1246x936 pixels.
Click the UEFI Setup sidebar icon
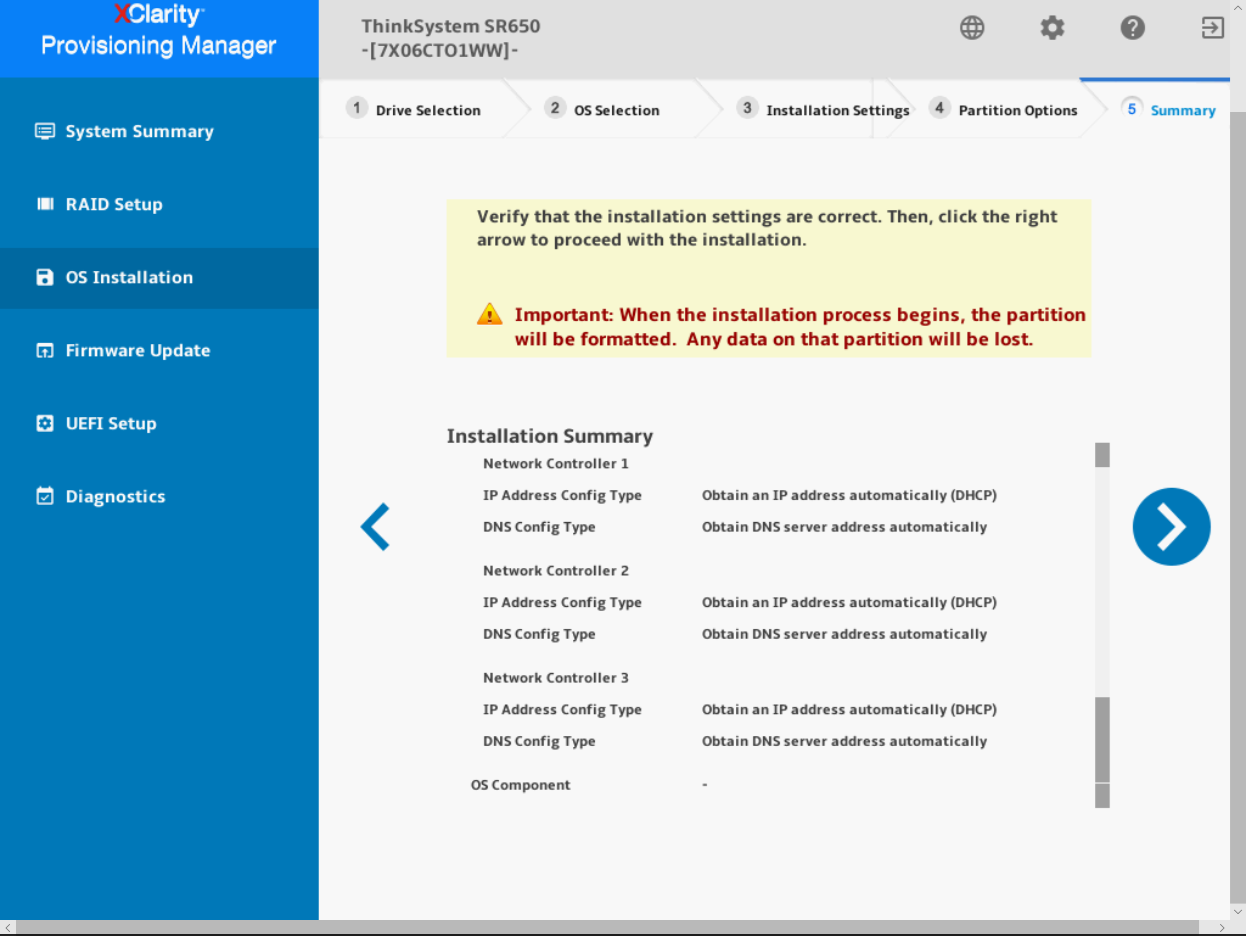44,423
